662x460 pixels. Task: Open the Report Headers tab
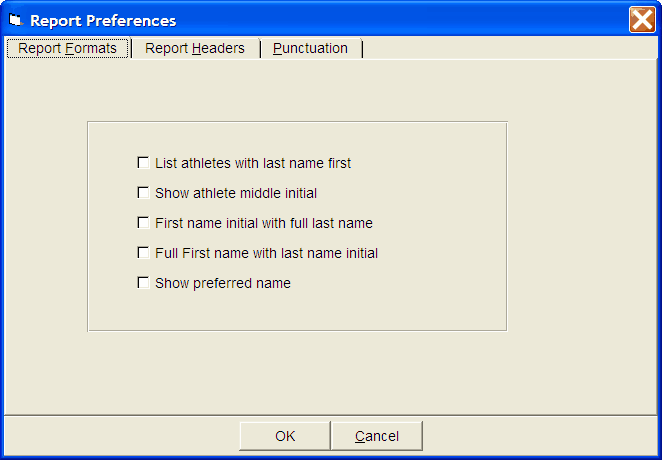194,48
